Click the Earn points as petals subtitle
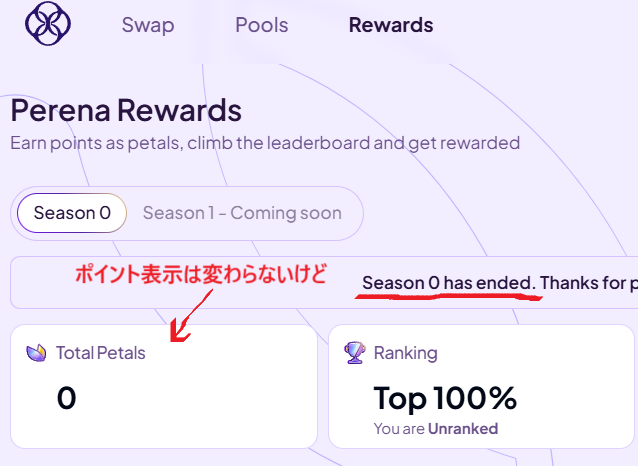 tap(265, 143)
